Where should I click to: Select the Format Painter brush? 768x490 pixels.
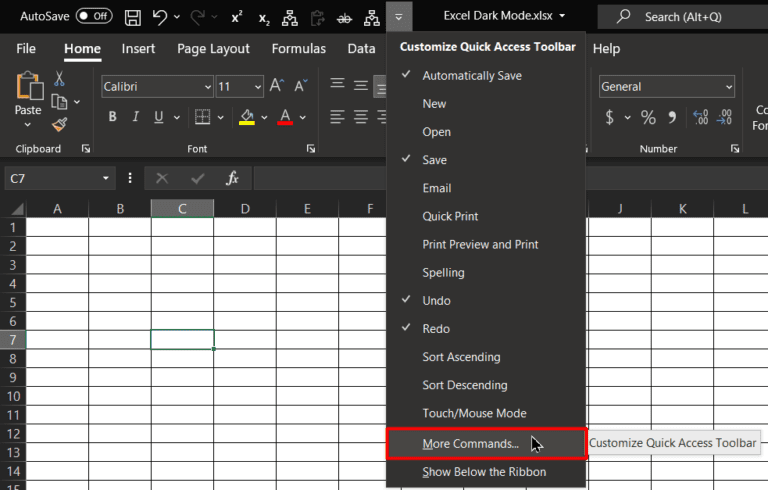(x=59, y=124)
